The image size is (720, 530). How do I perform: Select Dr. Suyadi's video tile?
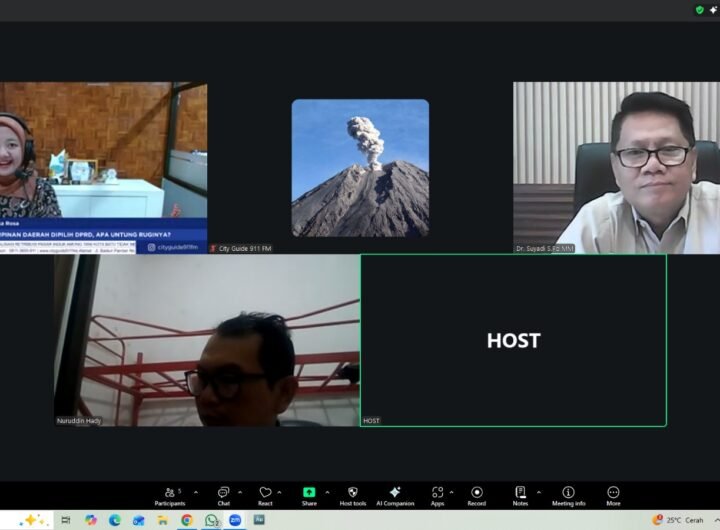[616, 167]
